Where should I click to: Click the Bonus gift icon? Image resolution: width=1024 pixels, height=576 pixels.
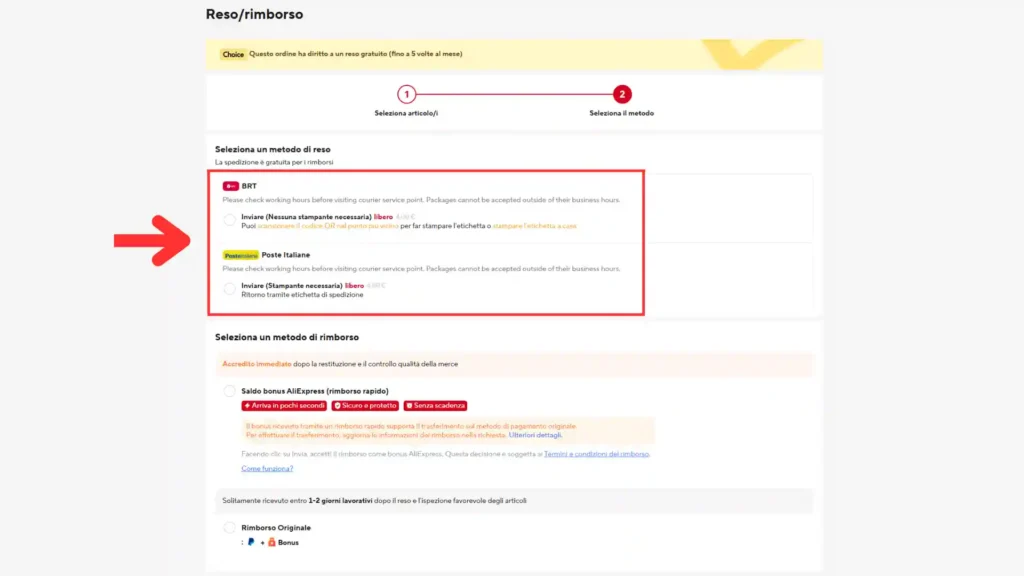coord(272,542)
